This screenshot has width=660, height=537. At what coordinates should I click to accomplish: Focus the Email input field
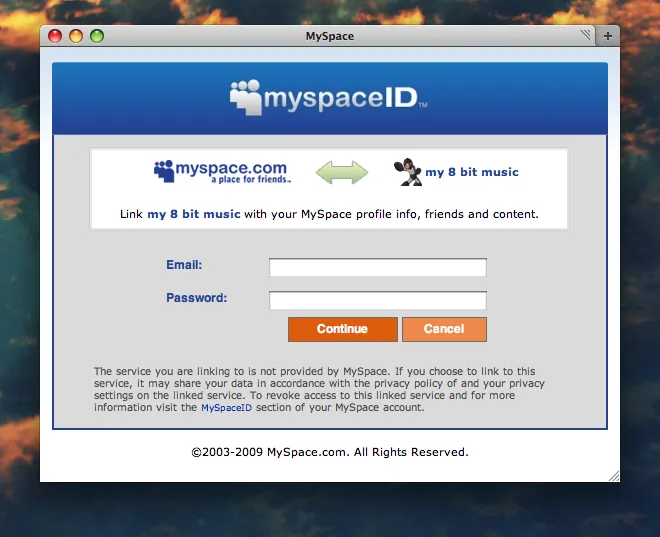click(x=377, y=267)
